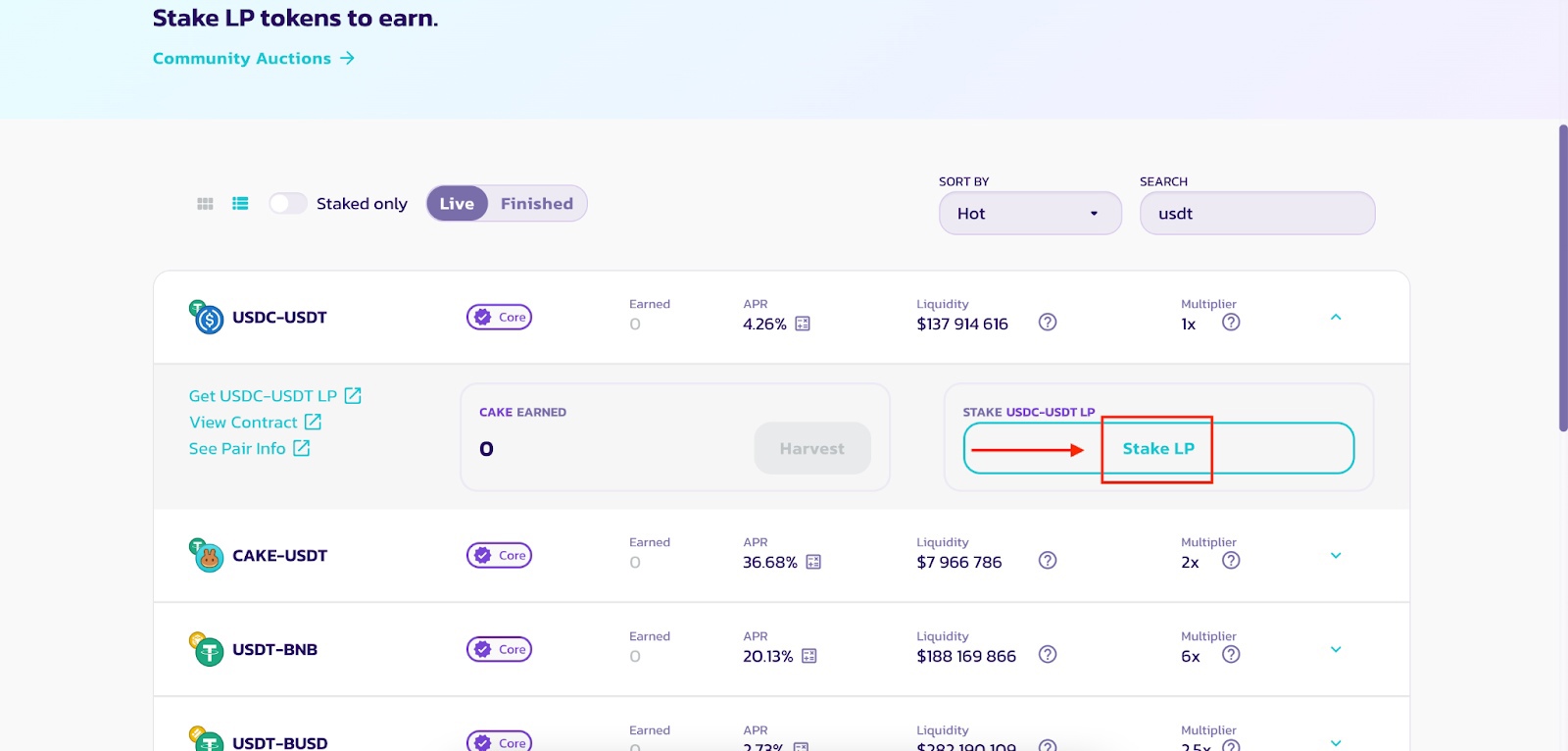
Task: Show liquidity help for USDT-BNB
Action: (1048, 655)
